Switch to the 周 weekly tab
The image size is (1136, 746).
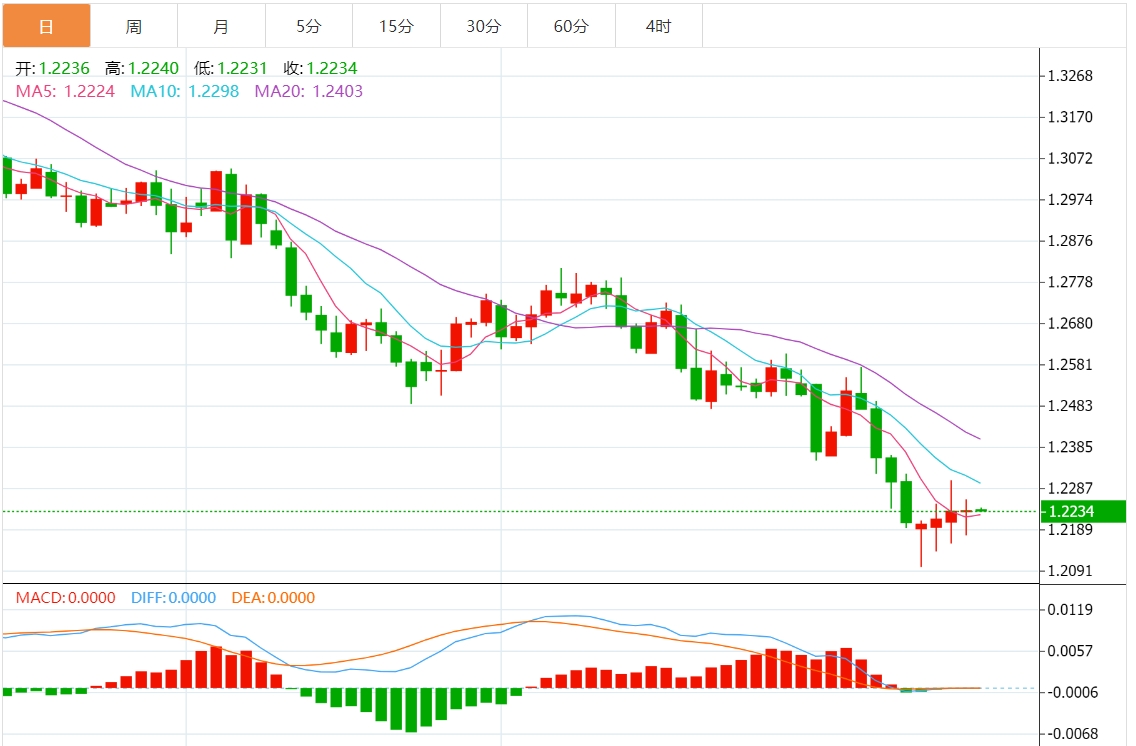pyautogui.click(x=134, y=26)
